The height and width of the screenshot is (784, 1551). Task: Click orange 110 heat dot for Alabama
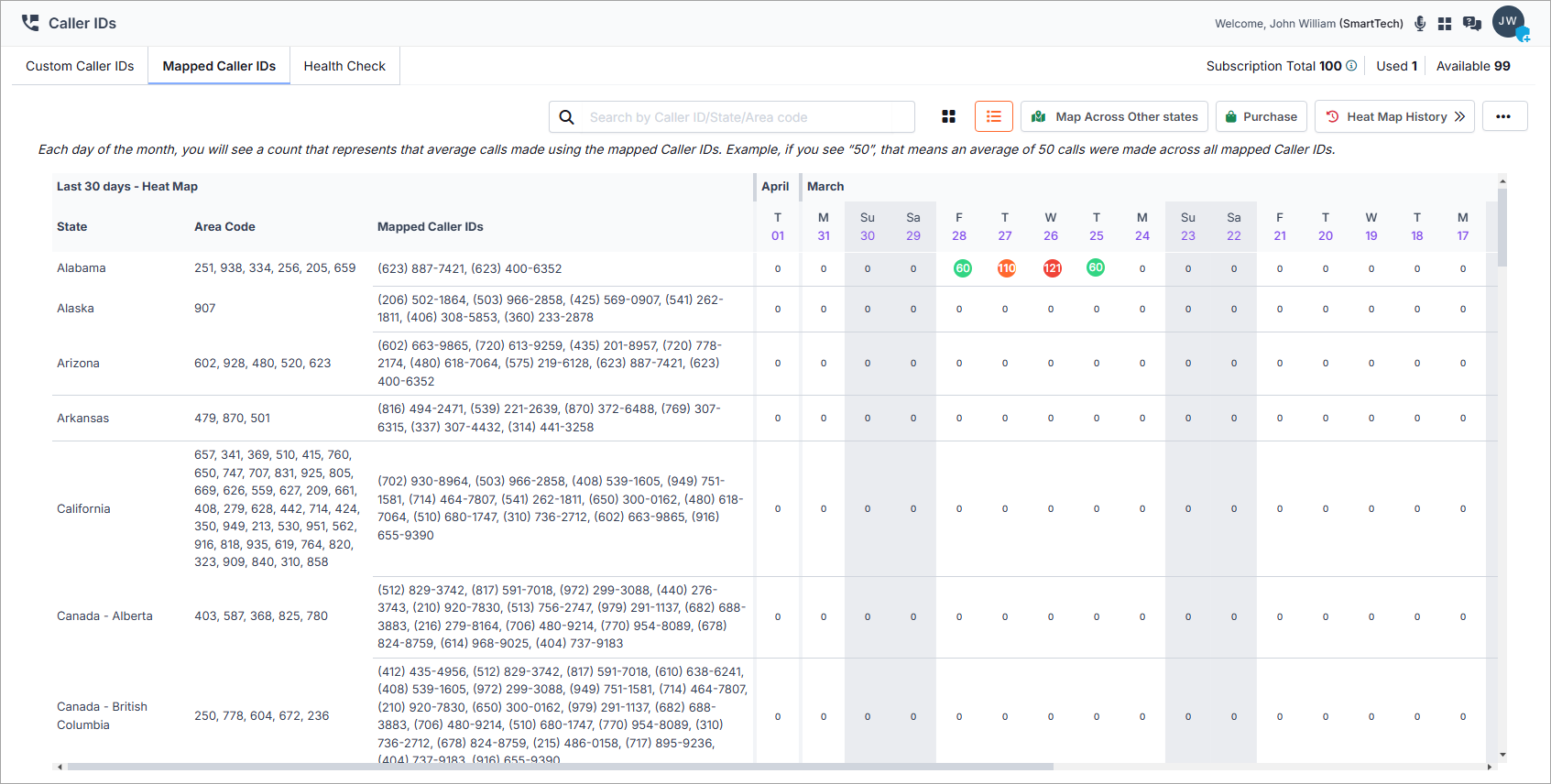(1007, 268)
